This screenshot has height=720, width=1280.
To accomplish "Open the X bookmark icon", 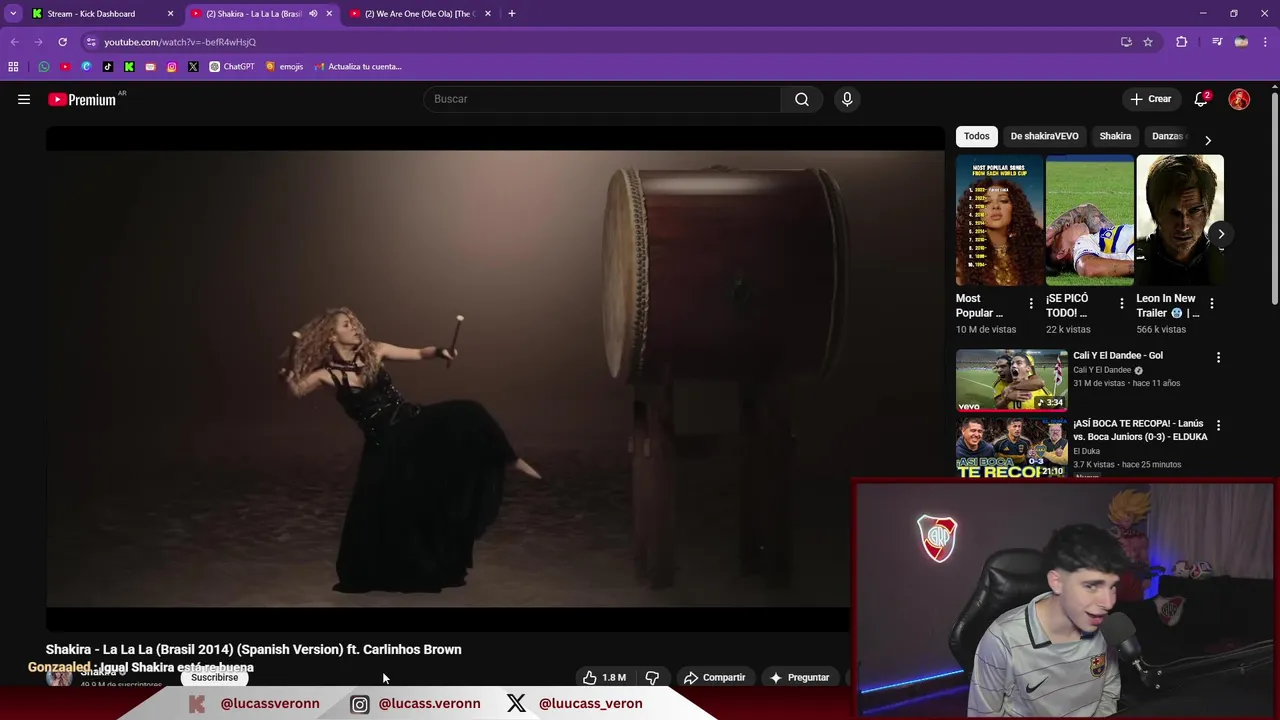I will pos(193,67).
